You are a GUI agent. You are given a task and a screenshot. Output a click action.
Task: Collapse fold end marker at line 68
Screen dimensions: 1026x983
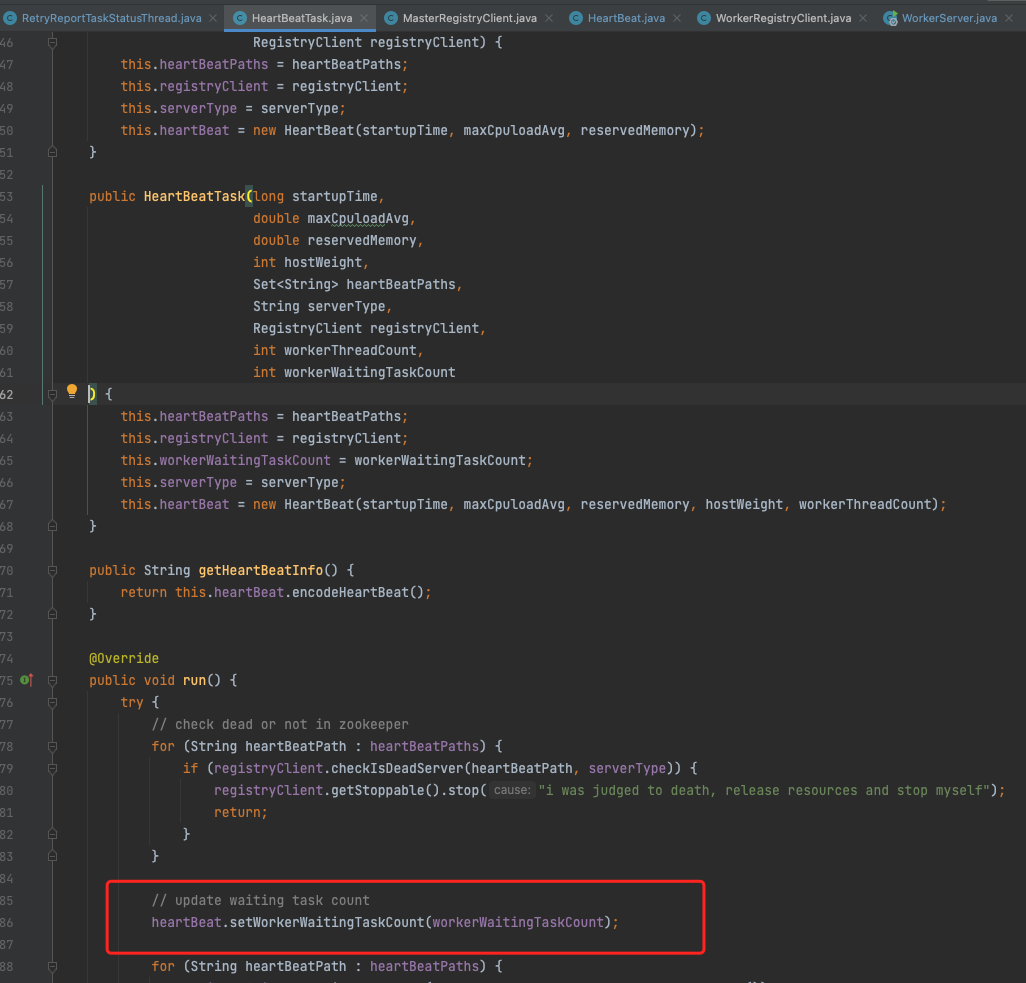pos(52,526)
